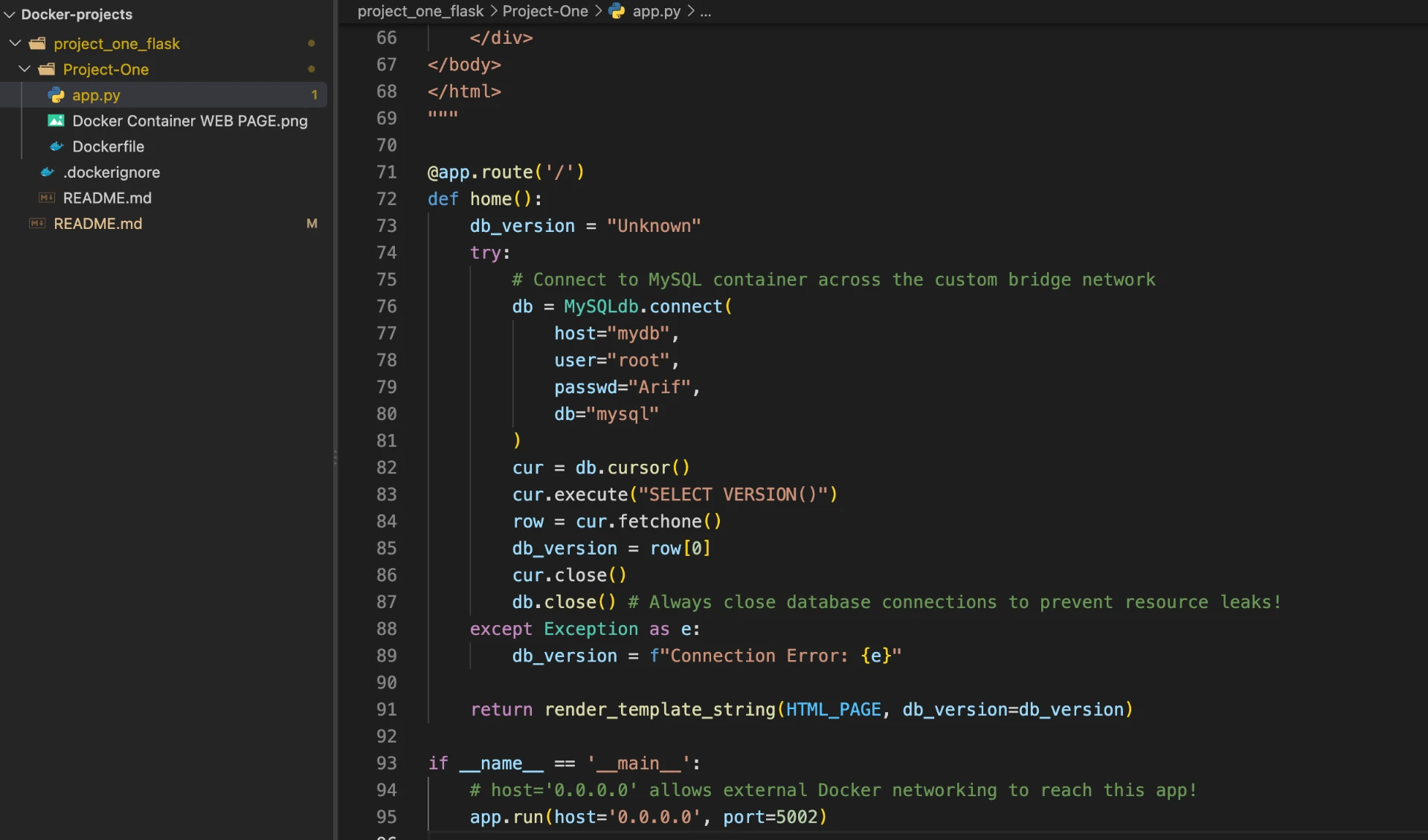The height and width of the screenshot is (840, 1428).
Task: Click line number 93 in the gutter
Action: pyautogui.click(x=386, y=763)
